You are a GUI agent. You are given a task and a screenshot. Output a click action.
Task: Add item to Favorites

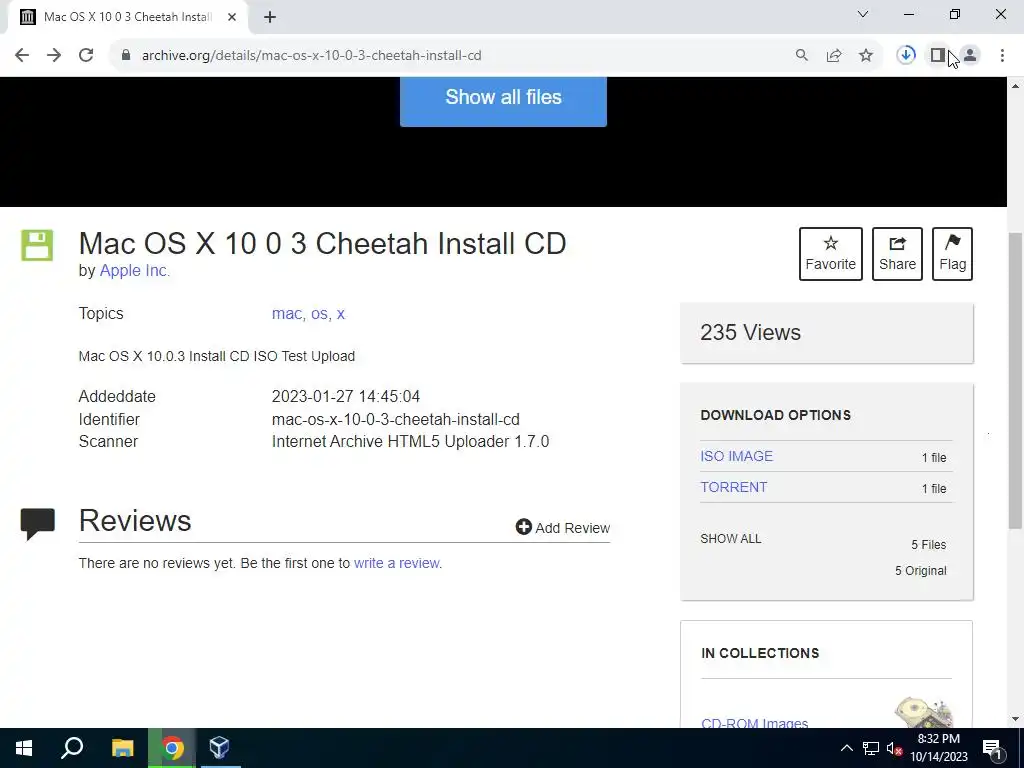pos(831,254)
